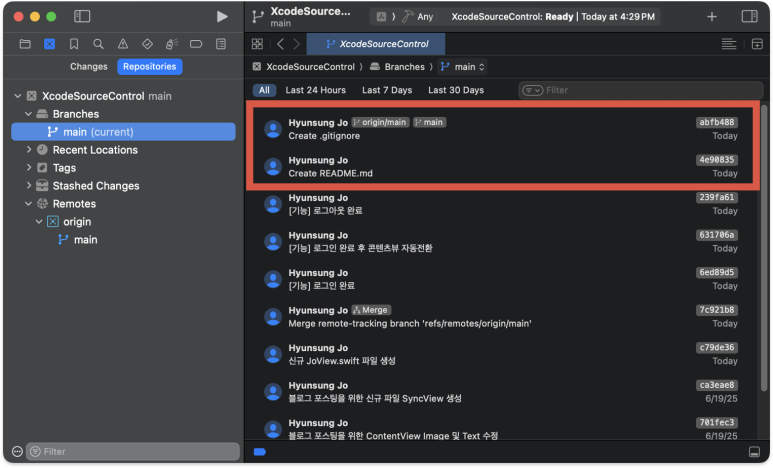The width and height of the screenshot is (773, 468).
Task: Choose the Any run destination
Action: tap(418, 17)
